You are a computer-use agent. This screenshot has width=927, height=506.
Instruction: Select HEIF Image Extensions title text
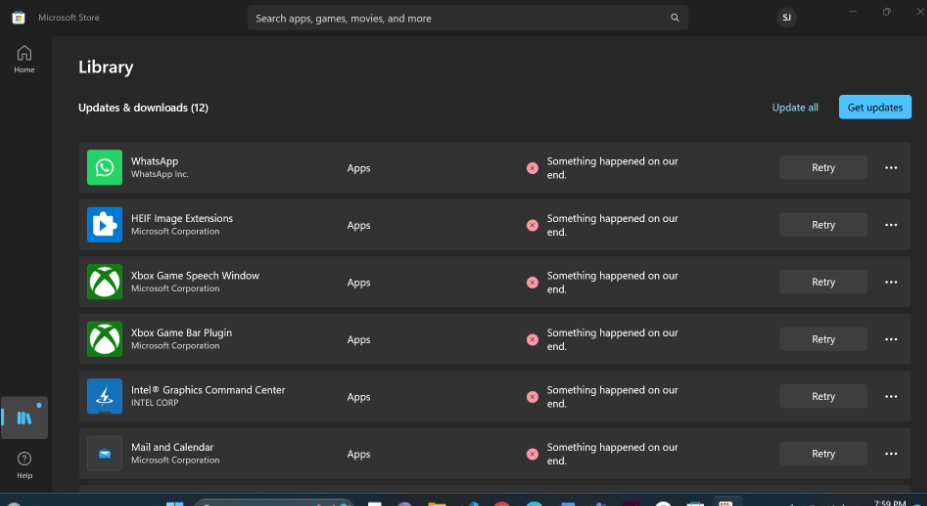click(x=182, y=218)
